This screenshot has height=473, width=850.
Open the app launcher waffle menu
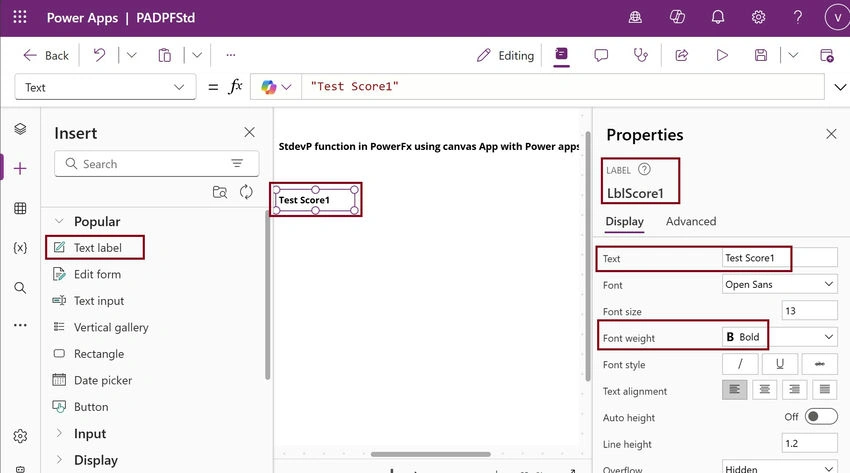click(20, 17)
